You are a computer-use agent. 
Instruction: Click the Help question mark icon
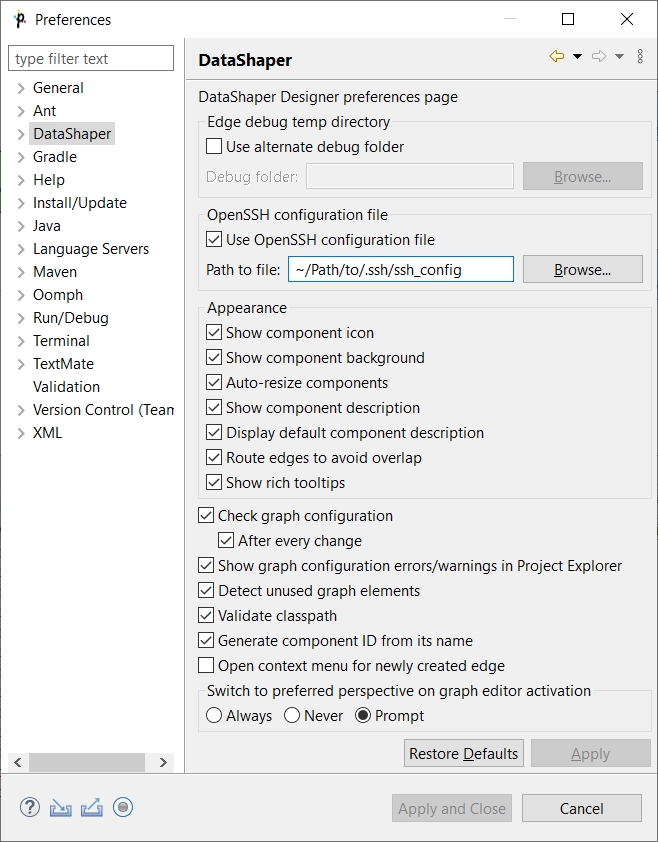30,807
